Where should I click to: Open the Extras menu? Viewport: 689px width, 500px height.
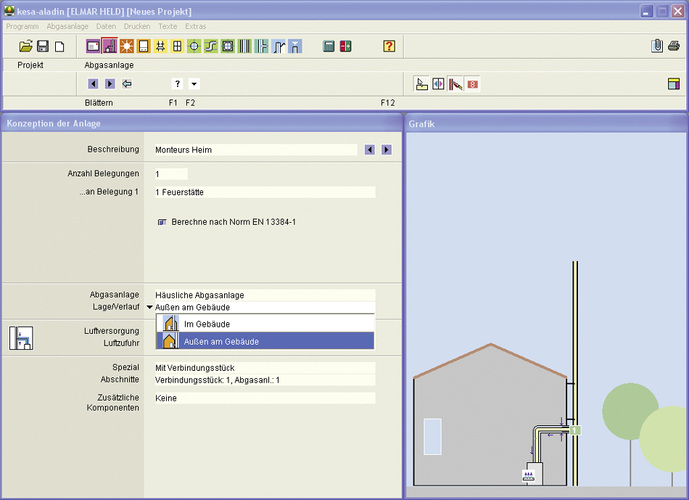click(196, 25)
